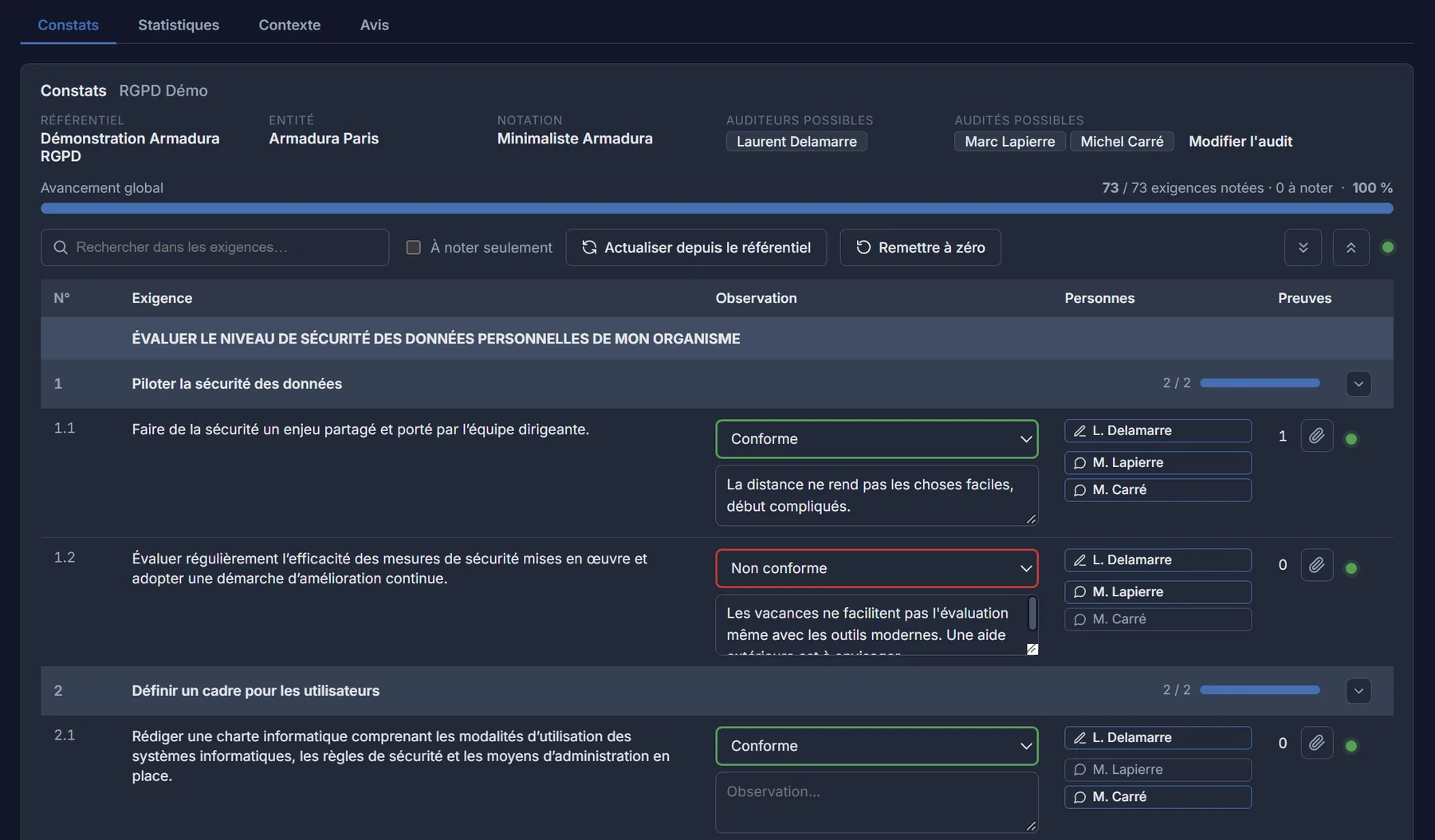Click the 'Avancement global' progress bar

click(717, 208)
